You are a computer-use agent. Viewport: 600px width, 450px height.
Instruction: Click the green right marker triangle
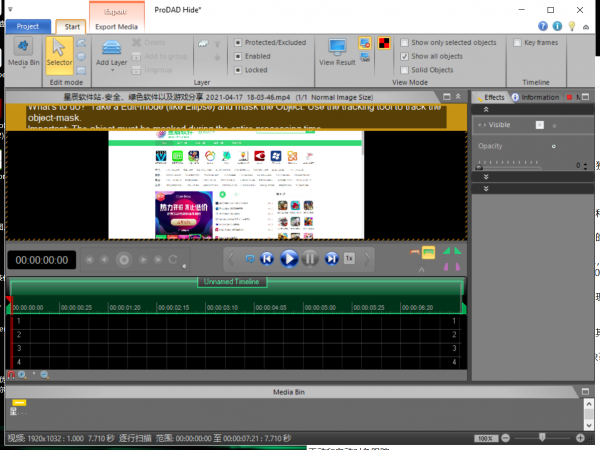click(x=458, y=251)
